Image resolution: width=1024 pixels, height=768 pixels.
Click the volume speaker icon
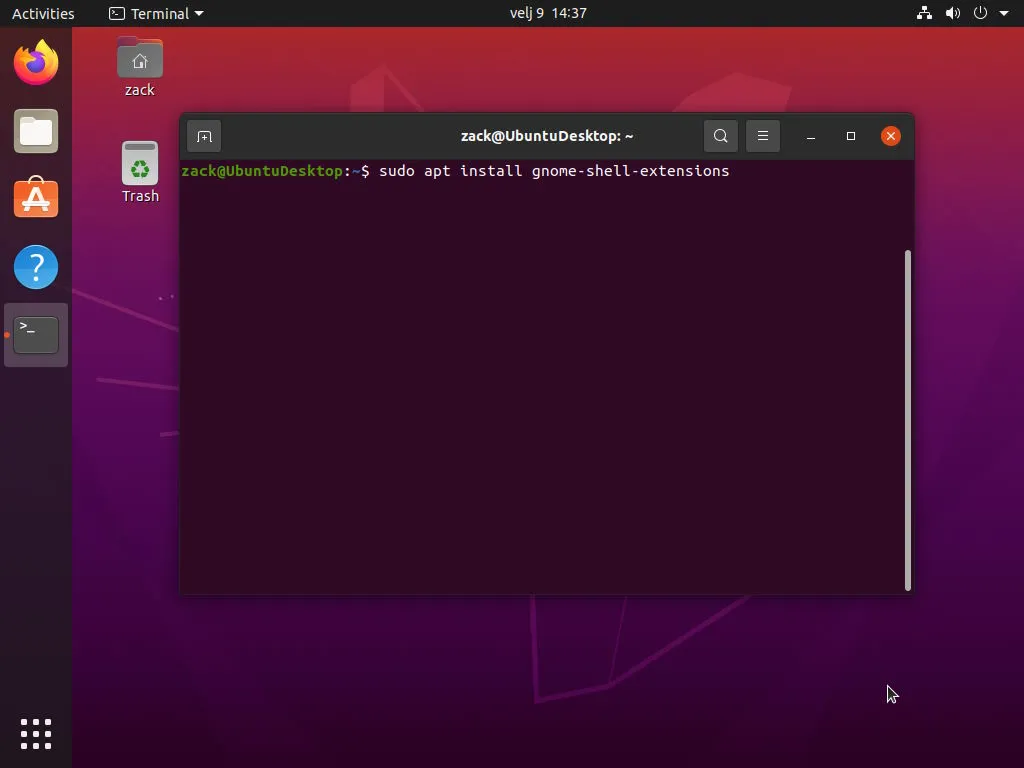coord(953,13)
